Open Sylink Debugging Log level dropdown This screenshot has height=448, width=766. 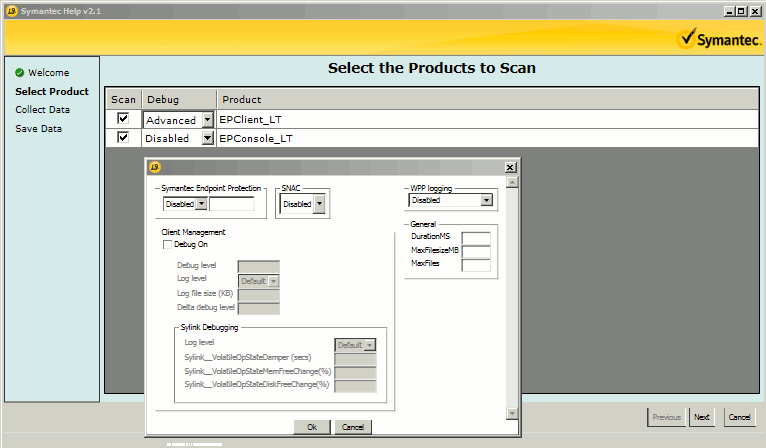(x=370, y=345)
